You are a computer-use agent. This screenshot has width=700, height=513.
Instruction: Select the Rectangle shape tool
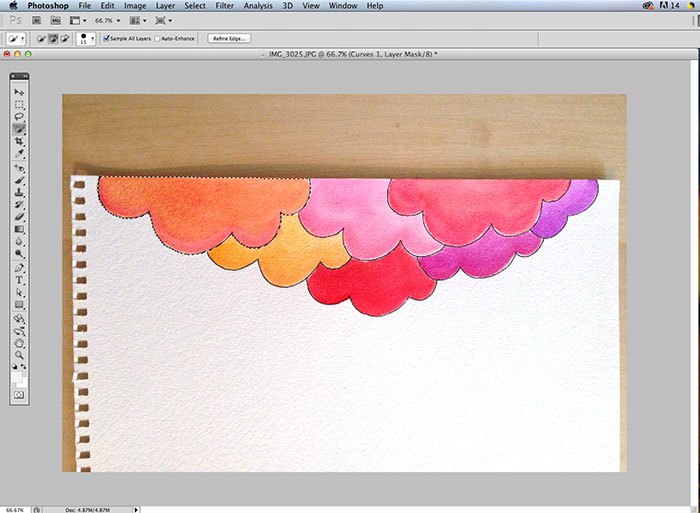[19, 305]
